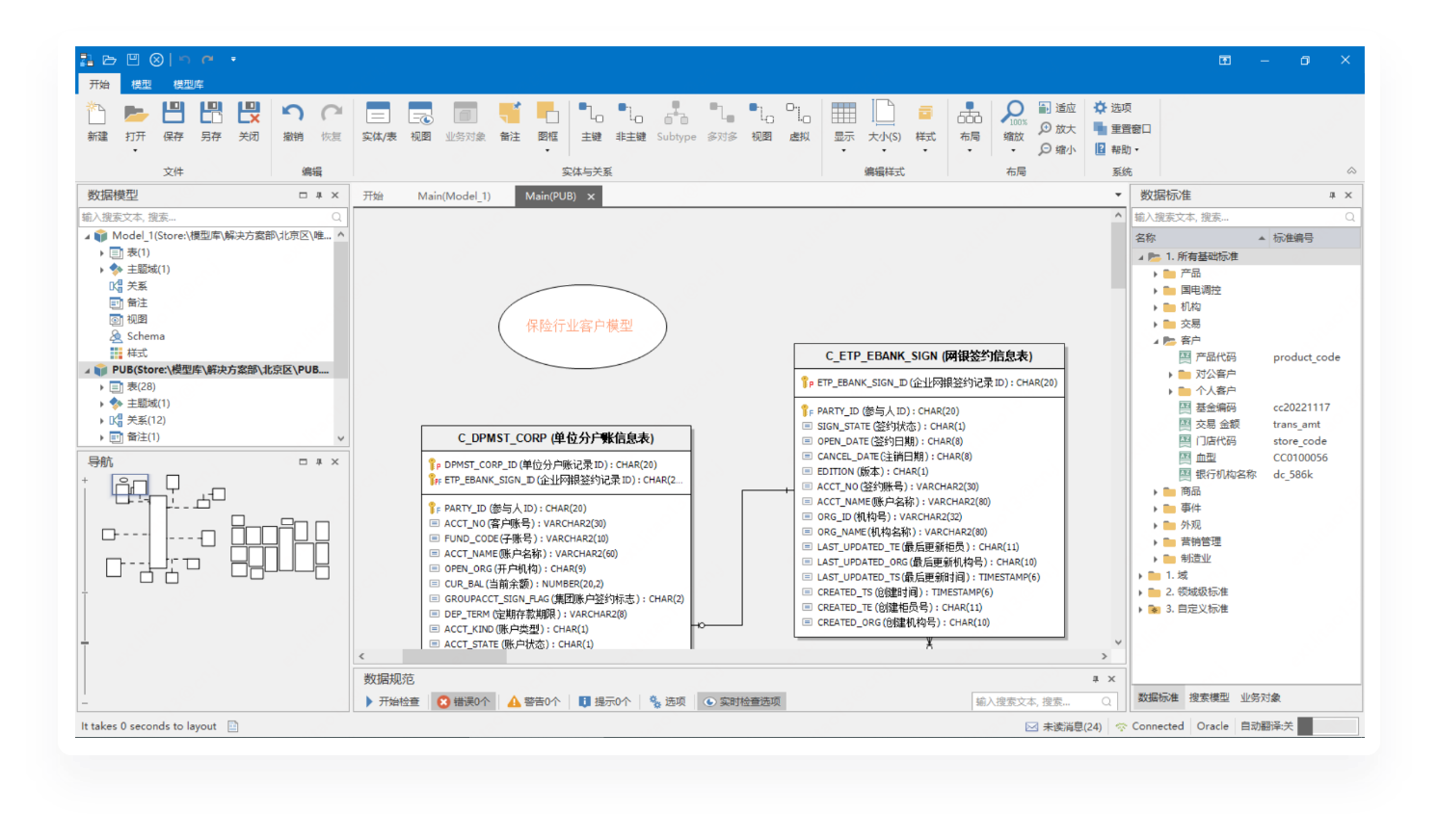Open the Main(Model_1) document tab
Image resolution: width=1438 pixels, height=840 pixels.
click(454, 196)
